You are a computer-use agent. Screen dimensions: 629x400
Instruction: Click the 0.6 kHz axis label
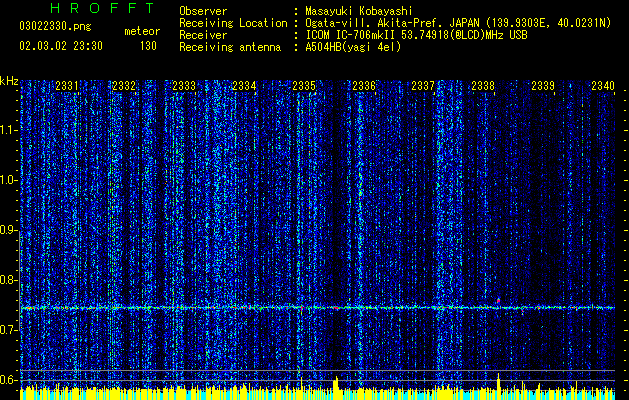tap(9, 380)
